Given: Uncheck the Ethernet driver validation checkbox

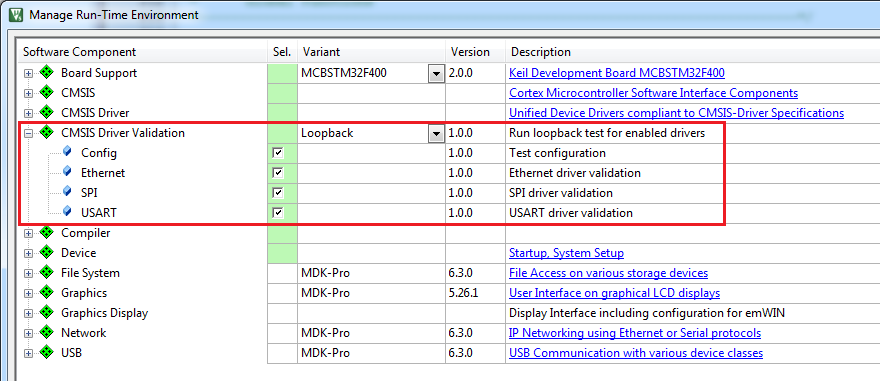Looking at the screenshot, I should tap(277, 173).
